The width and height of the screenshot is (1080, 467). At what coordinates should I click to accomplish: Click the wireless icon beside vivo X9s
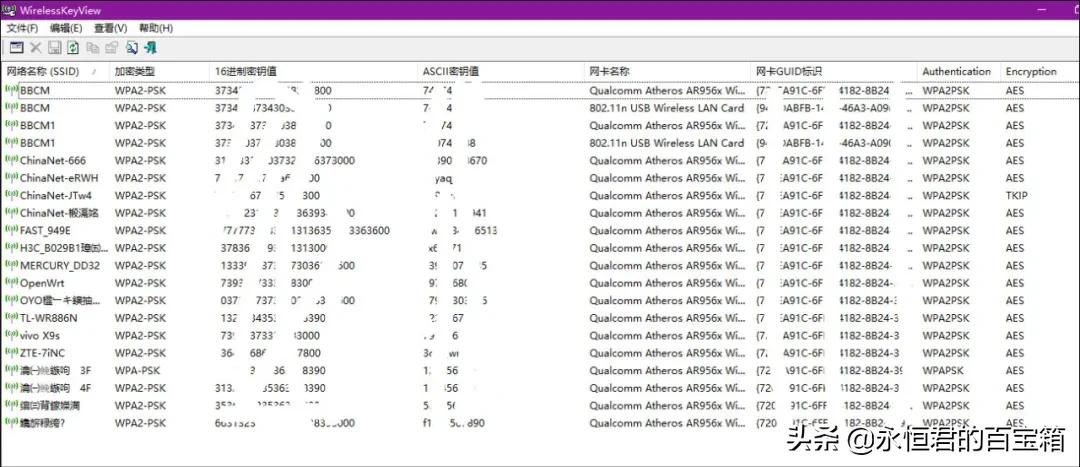click(12, 335)
